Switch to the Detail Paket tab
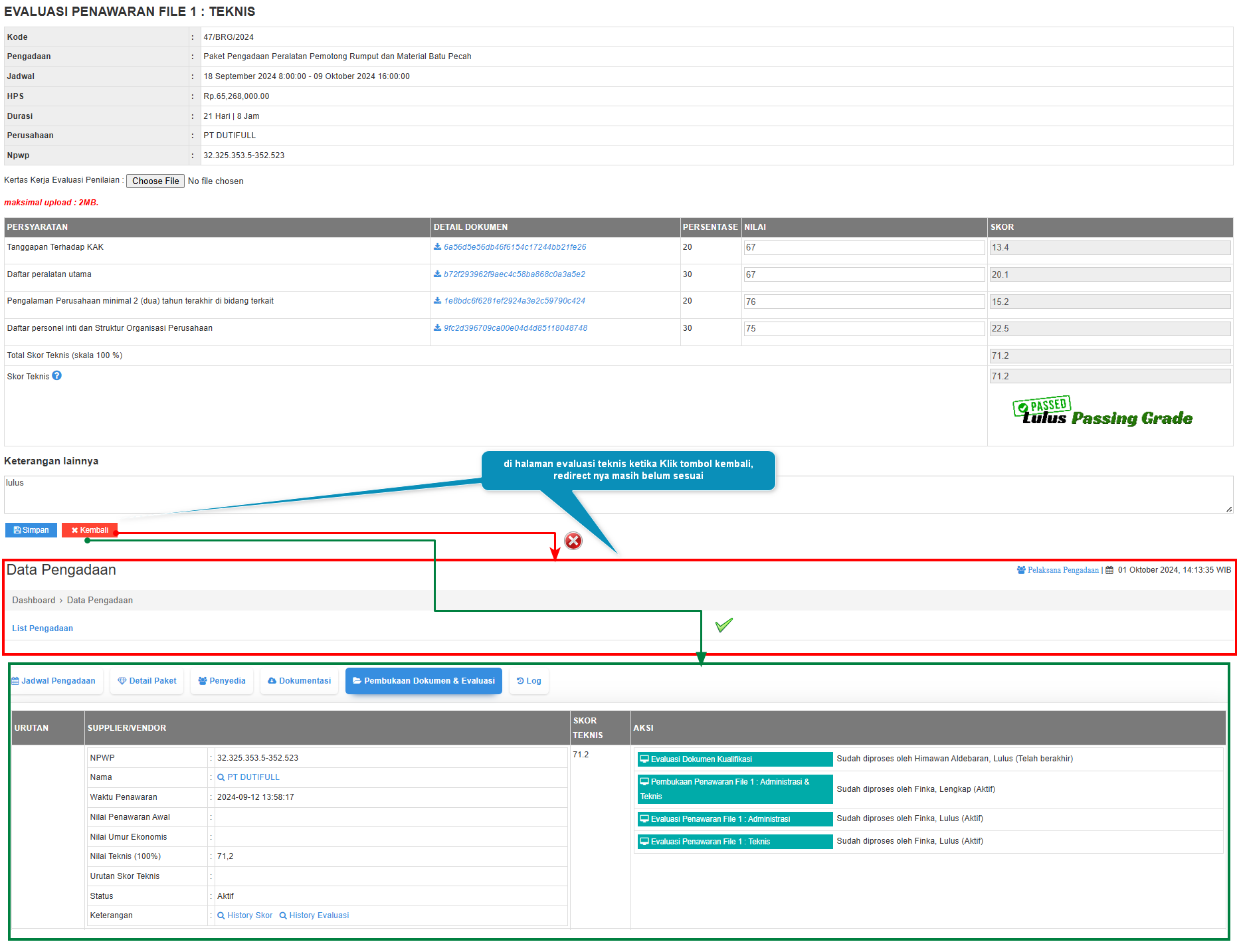Screen dimensions: 1237x952 (x=147, y=681)
